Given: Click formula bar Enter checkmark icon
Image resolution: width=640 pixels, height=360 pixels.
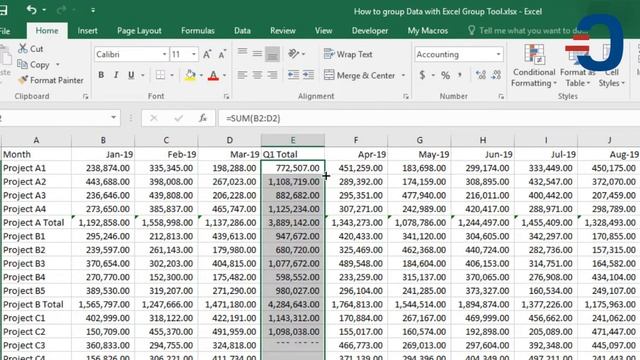Looking at the screenshot, I should tap(178, 118).
